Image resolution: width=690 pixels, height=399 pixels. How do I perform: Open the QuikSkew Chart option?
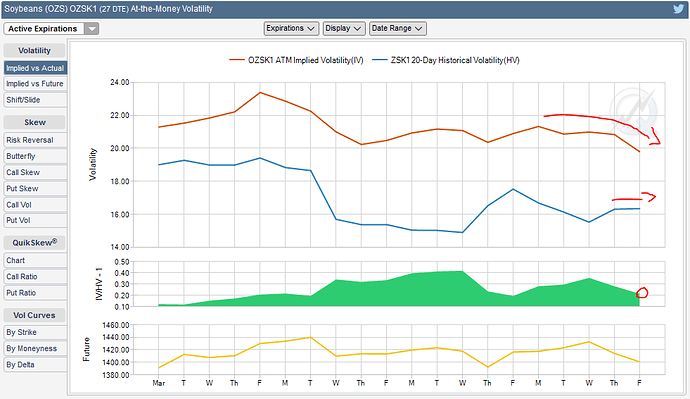[x=35, y=260]
